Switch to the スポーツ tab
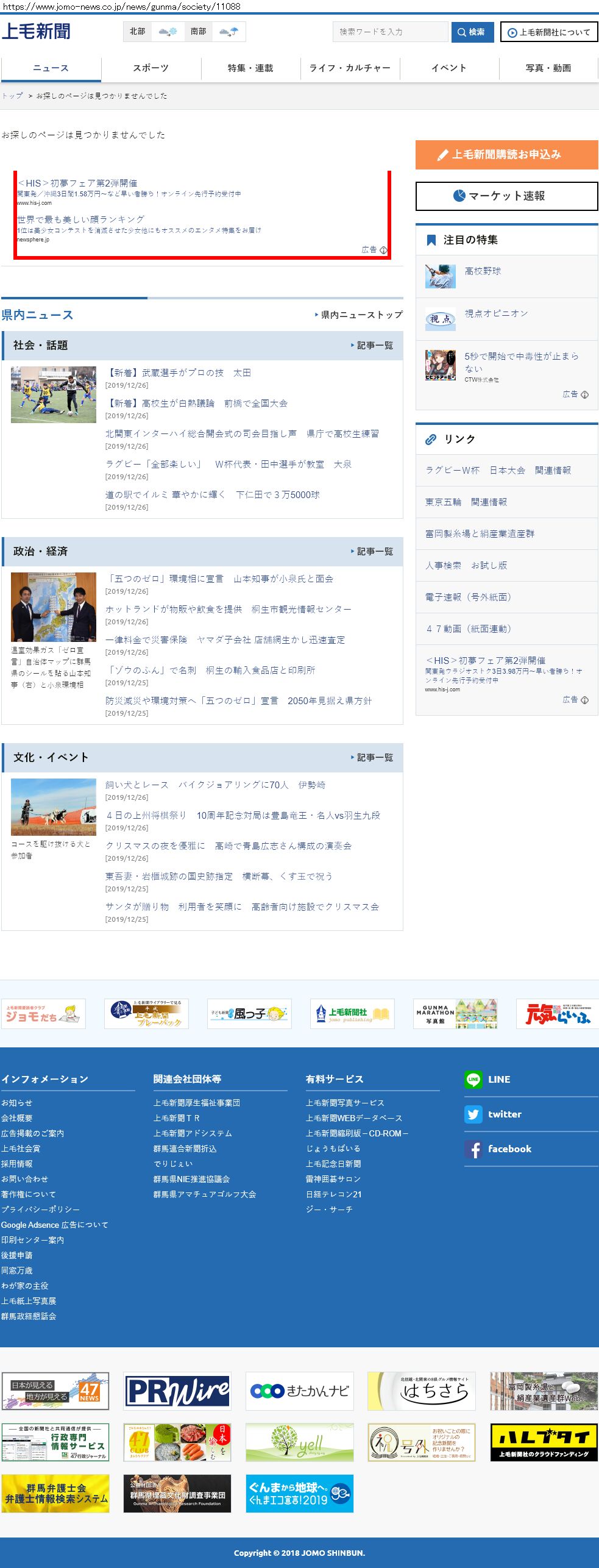 click(x=151, y=68)
